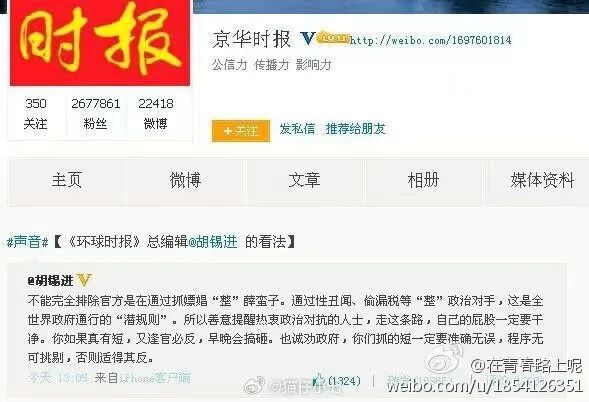
Task: Open the #声音# hashtag topic
Action: pos(28,242)
